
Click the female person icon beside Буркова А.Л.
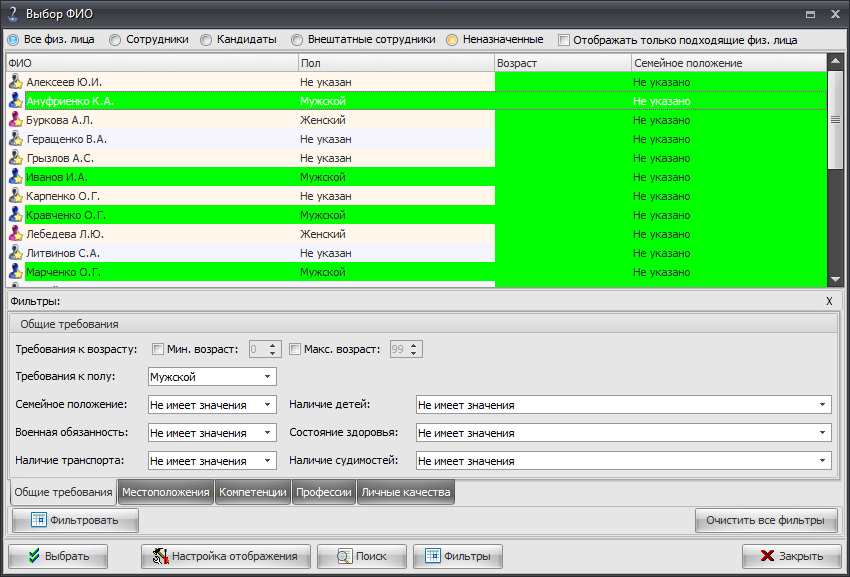(x=15, y=120)
